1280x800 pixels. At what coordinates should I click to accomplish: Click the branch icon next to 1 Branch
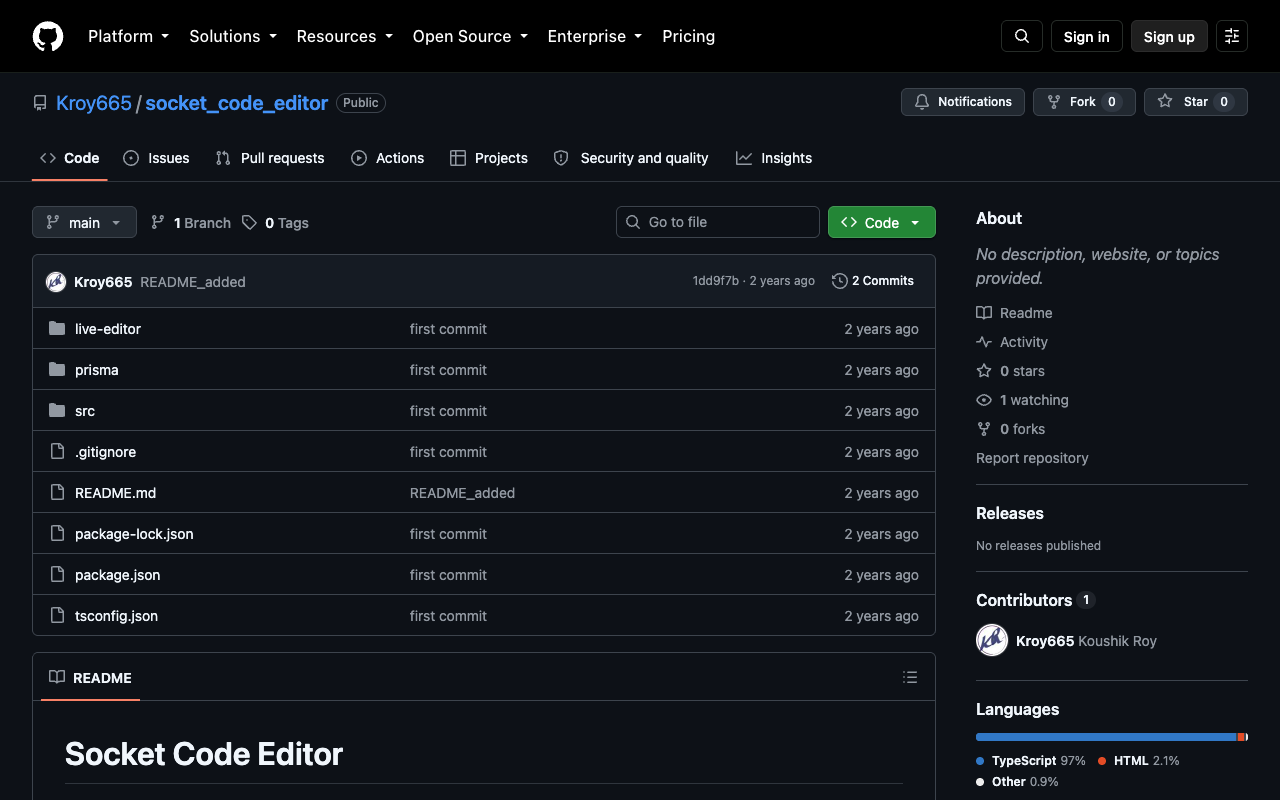click(158, 222)
